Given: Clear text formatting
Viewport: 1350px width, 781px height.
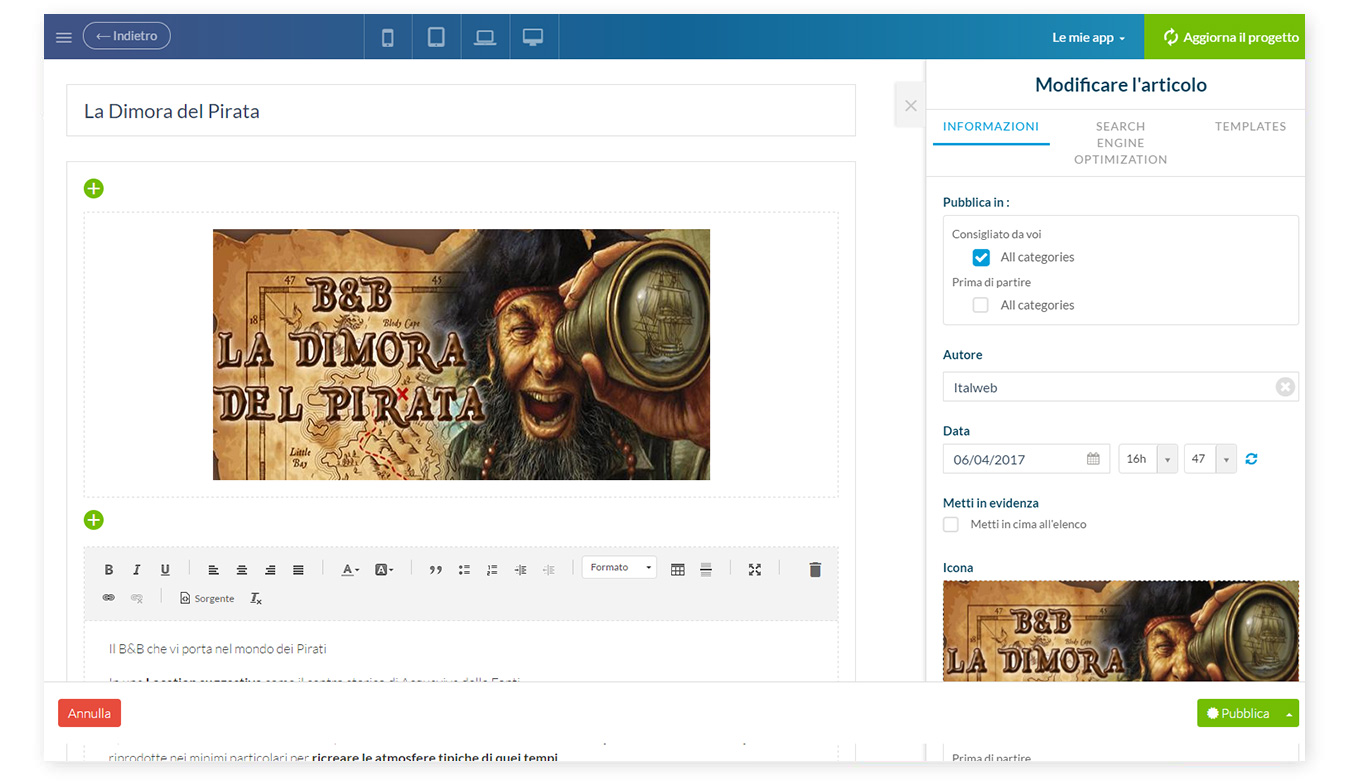Looking at the screenshot, I should [256, 598].
